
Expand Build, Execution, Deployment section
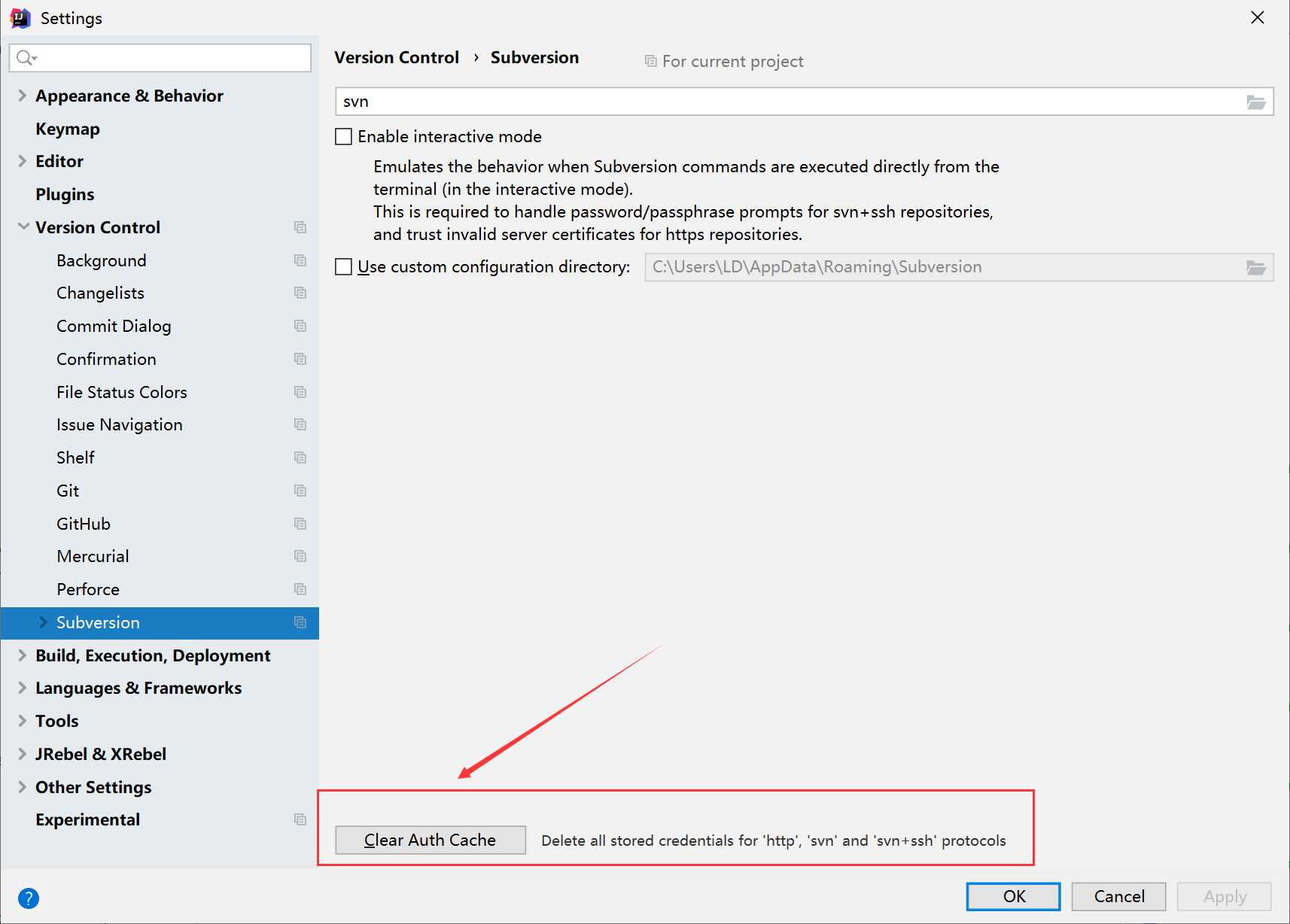coord(22,655)
